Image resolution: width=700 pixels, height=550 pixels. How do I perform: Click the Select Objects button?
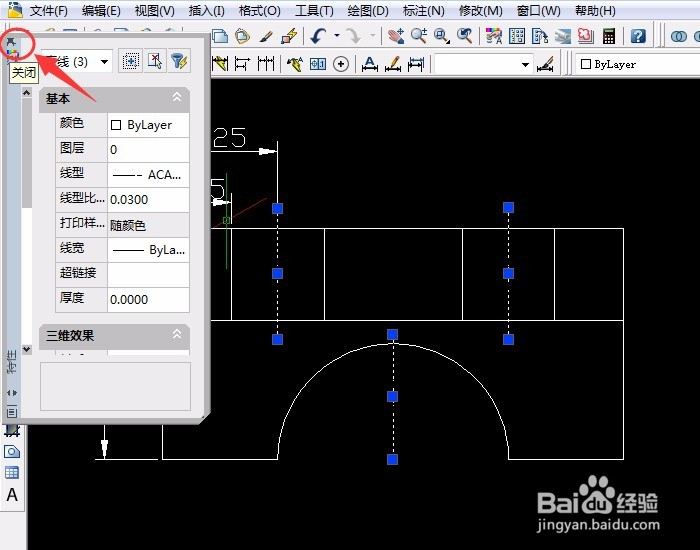pos(154,61)
